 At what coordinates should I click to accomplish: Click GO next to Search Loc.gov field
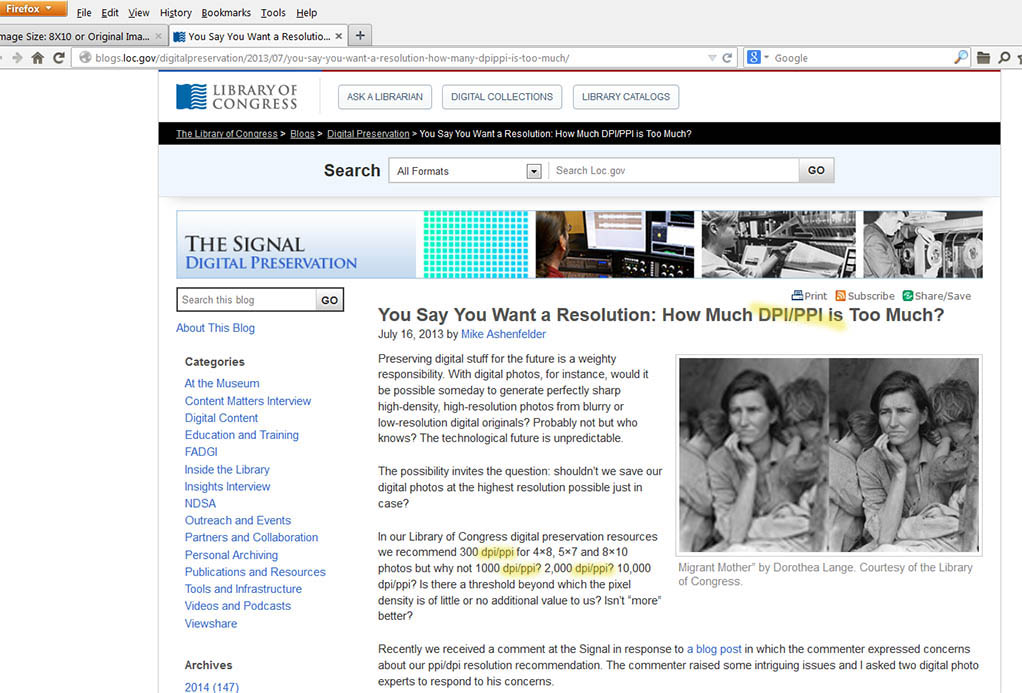coord(816,170)
